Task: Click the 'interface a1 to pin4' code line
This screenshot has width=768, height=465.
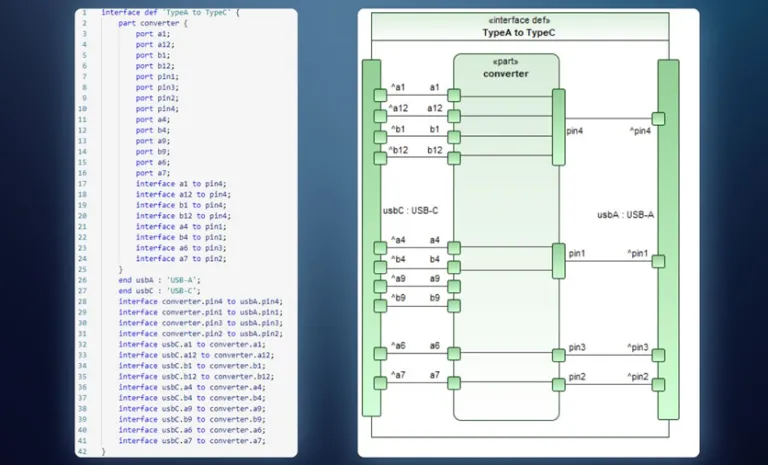Action: point(180,184)
